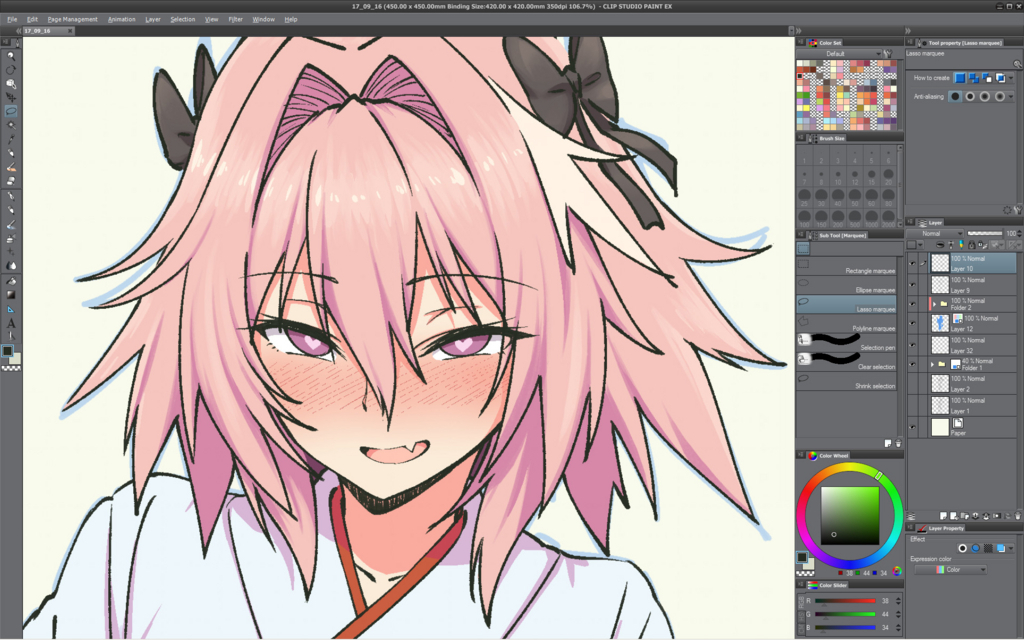Screen dimensions: 1024x640
Task: Open the File menu
Action: point(12,19)
